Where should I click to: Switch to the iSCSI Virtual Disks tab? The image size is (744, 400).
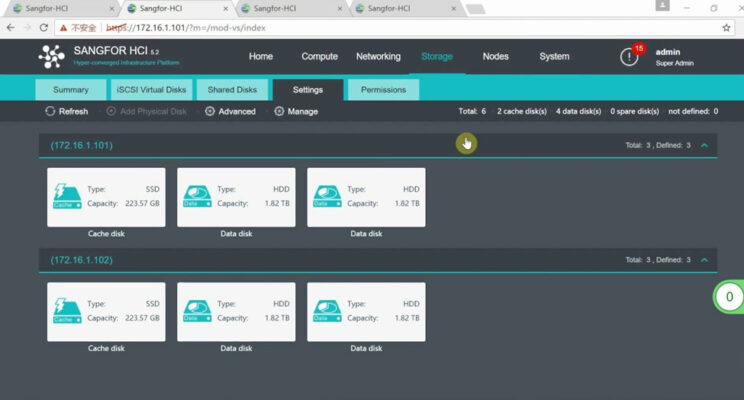(x=151, y=90)
